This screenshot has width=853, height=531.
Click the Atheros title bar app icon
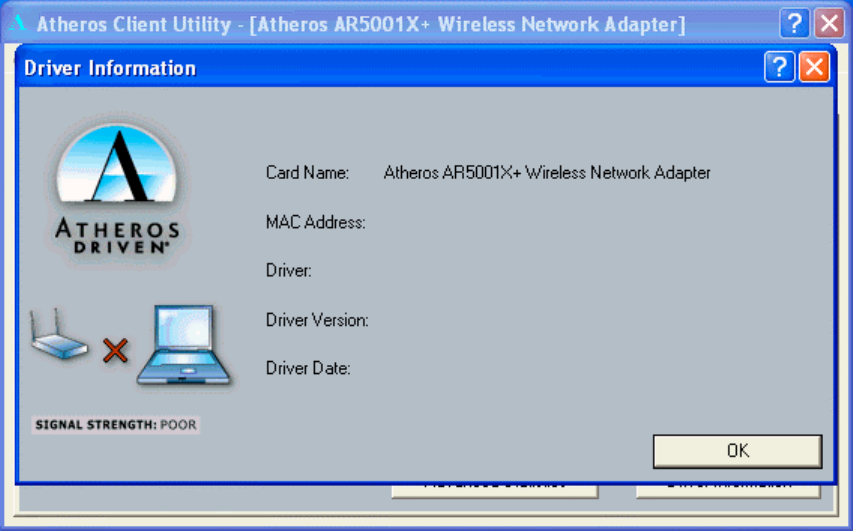click(18, 23)
